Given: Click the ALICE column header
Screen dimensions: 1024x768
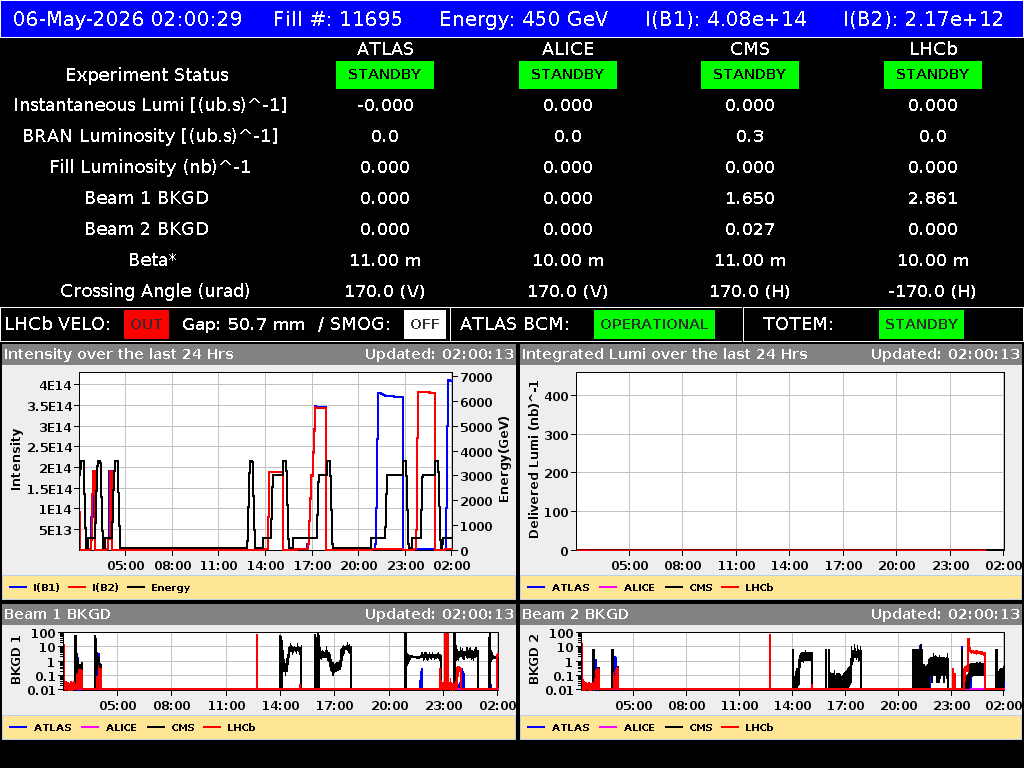Looking at the screenshot, I should (x=568, y=49).
